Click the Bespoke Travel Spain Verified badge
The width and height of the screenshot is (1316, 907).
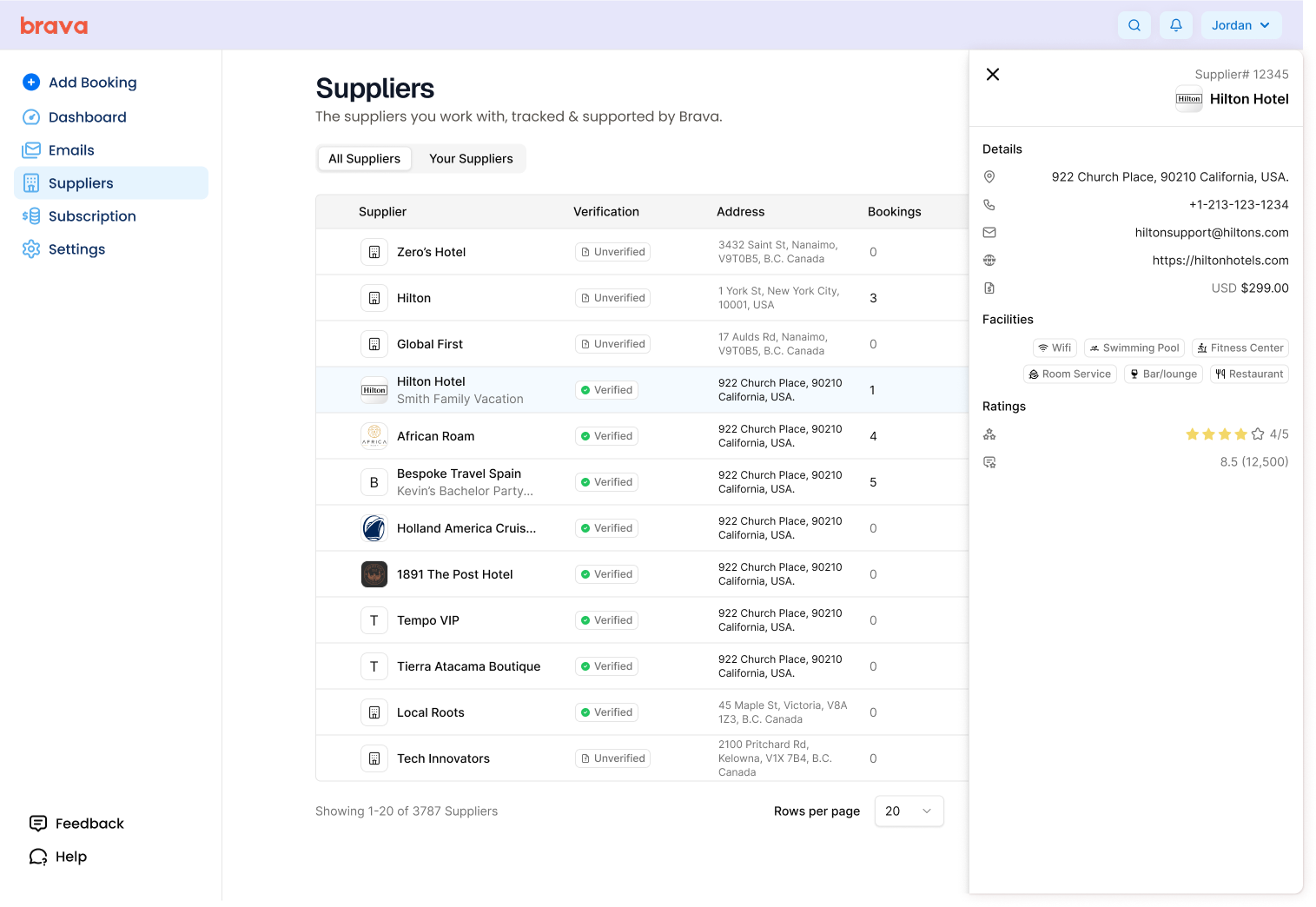(606, 482)
